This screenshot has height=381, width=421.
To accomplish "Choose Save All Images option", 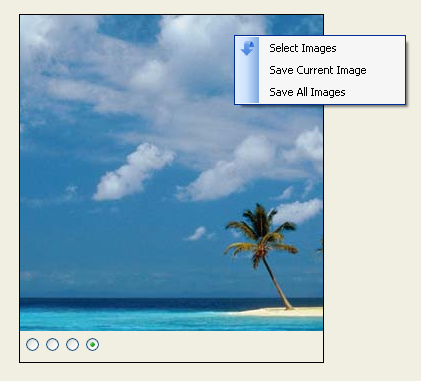I will coord(320,92).
